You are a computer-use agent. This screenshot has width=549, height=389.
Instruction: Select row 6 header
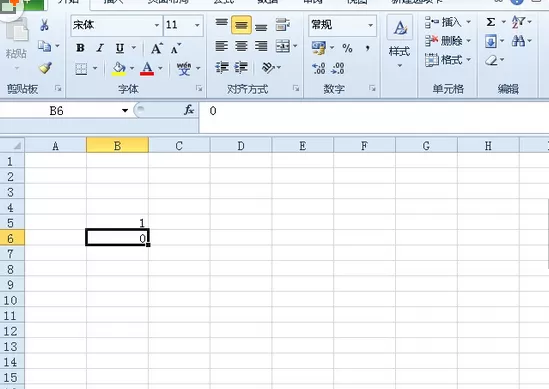point(12,238)
